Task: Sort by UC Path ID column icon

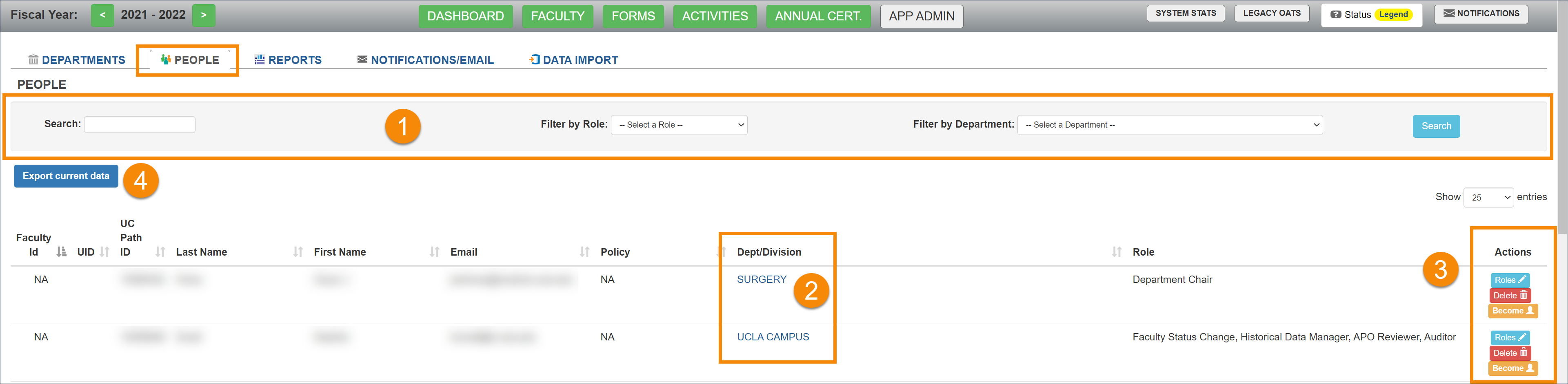Action: [160, 252]
